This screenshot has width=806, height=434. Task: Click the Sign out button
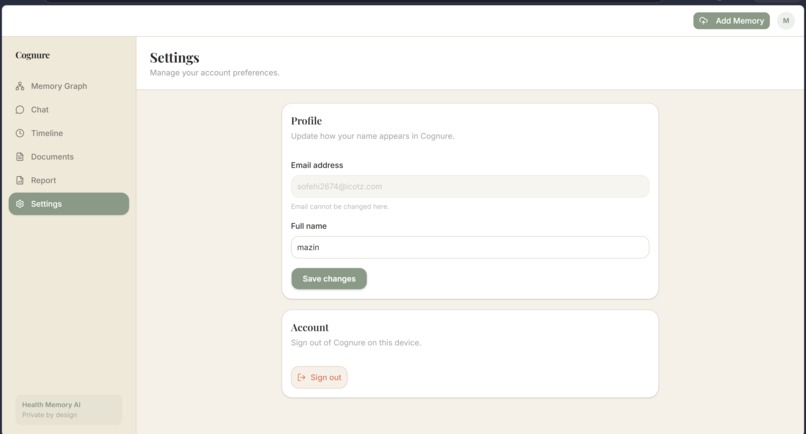(319, 377)
